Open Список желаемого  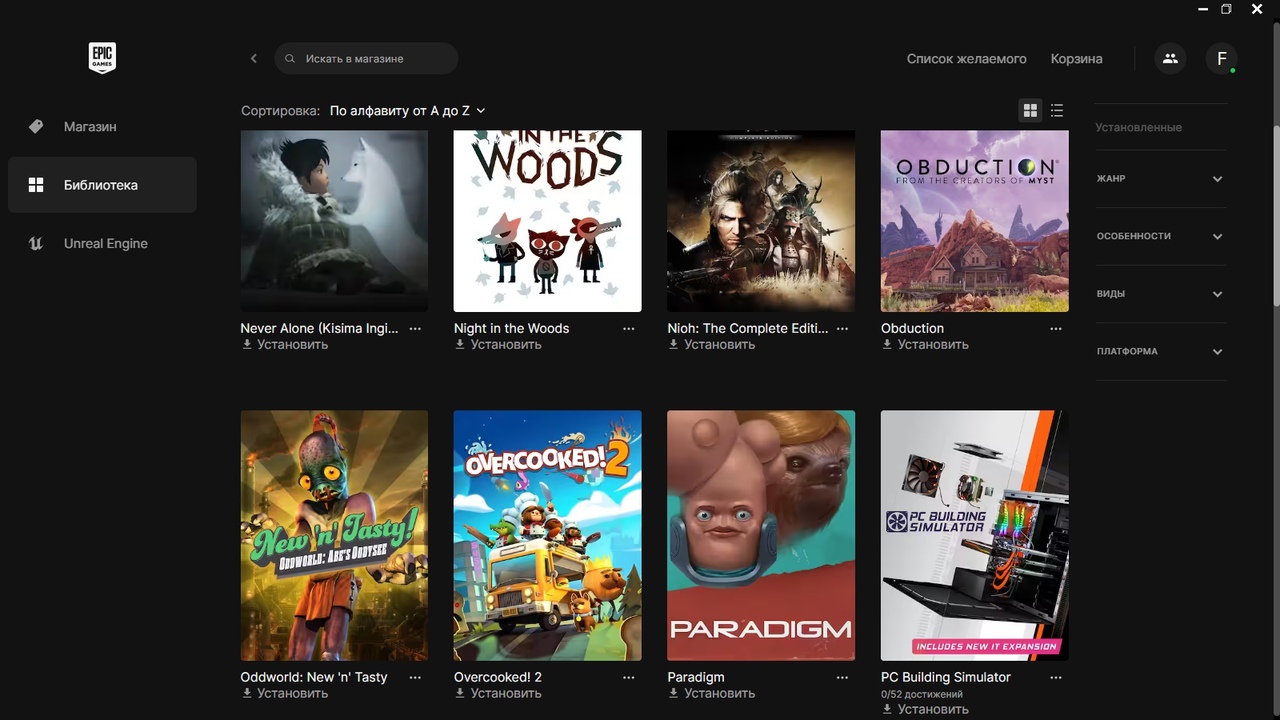pos(966,59)
